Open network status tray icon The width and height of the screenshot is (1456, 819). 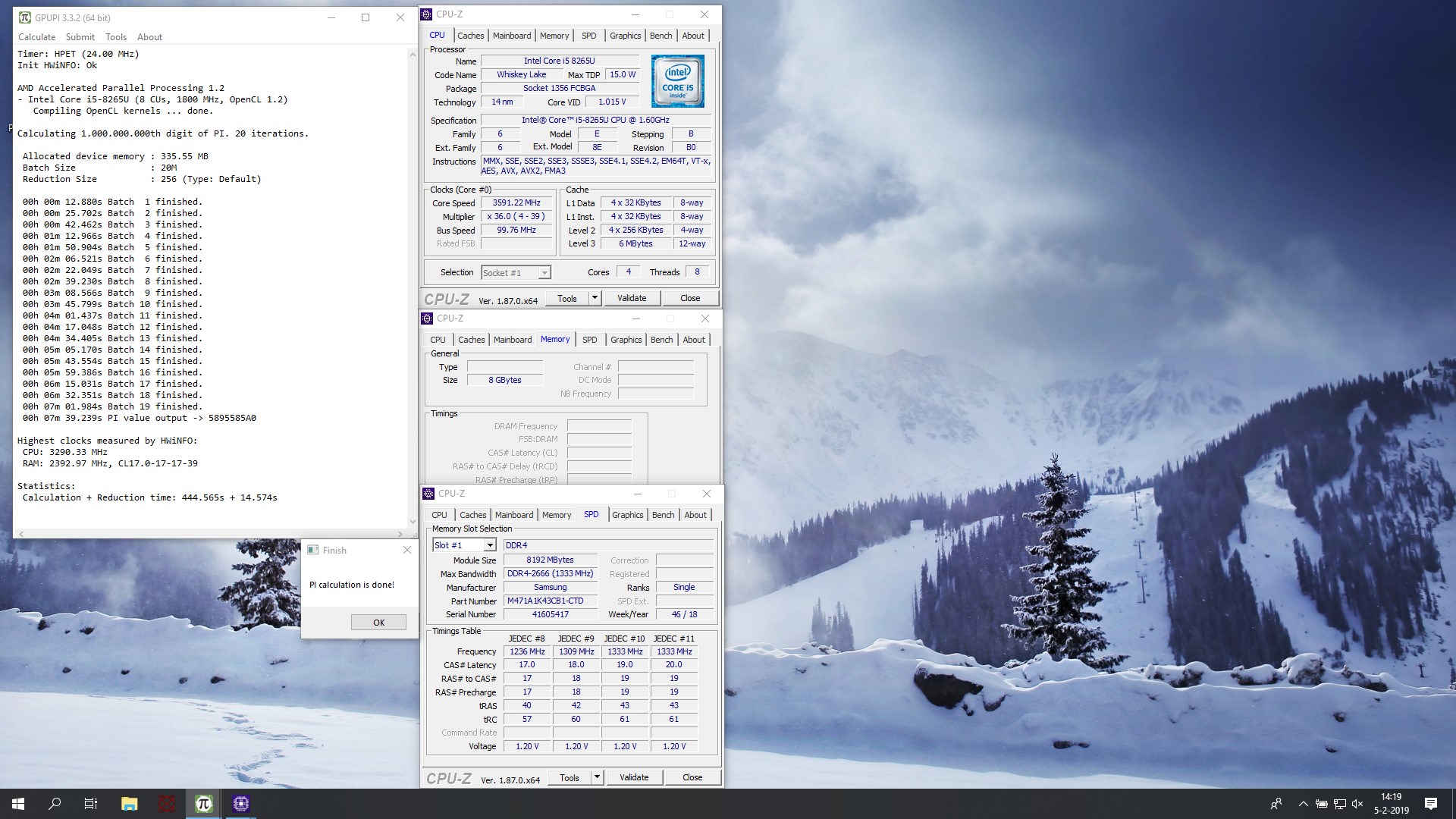pyautogui.click(x=1340, y=804)
